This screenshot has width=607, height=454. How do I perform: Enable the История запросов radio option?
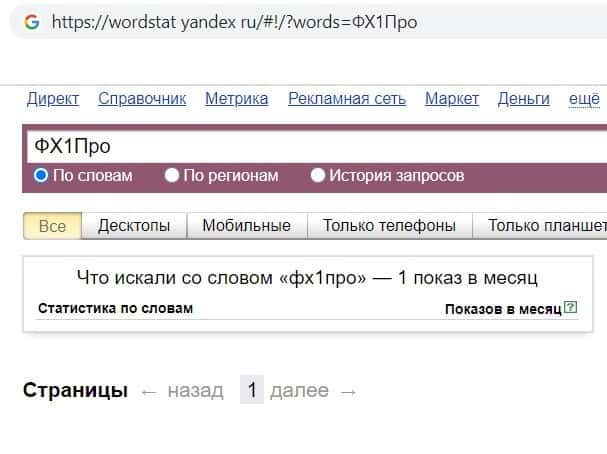pyautogui.click(x=318, y=175)
